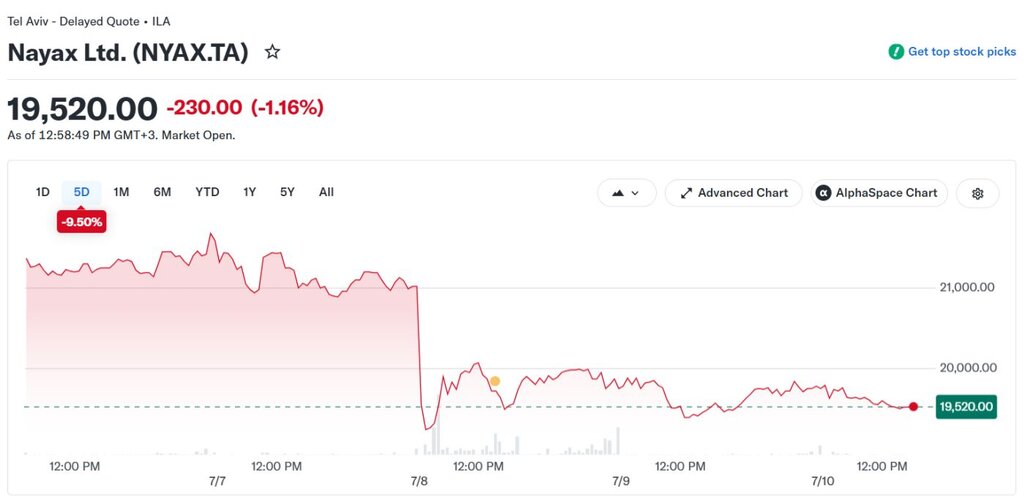The image size is (1025, 500).
Task: Switch to 1M time range
Action: click(x=121, y=192)
